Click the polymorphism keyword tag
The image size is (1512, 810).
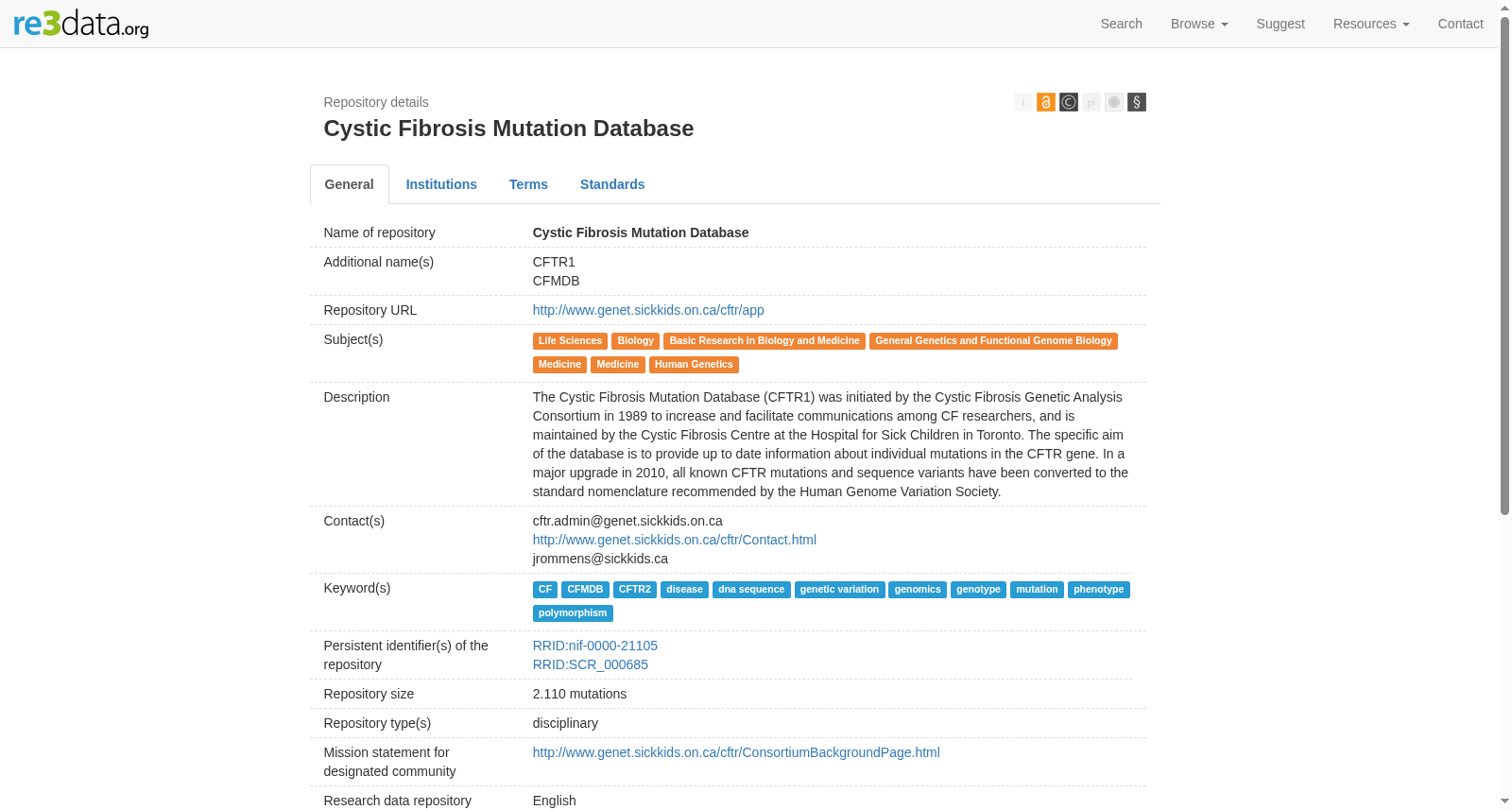point(573,613)
